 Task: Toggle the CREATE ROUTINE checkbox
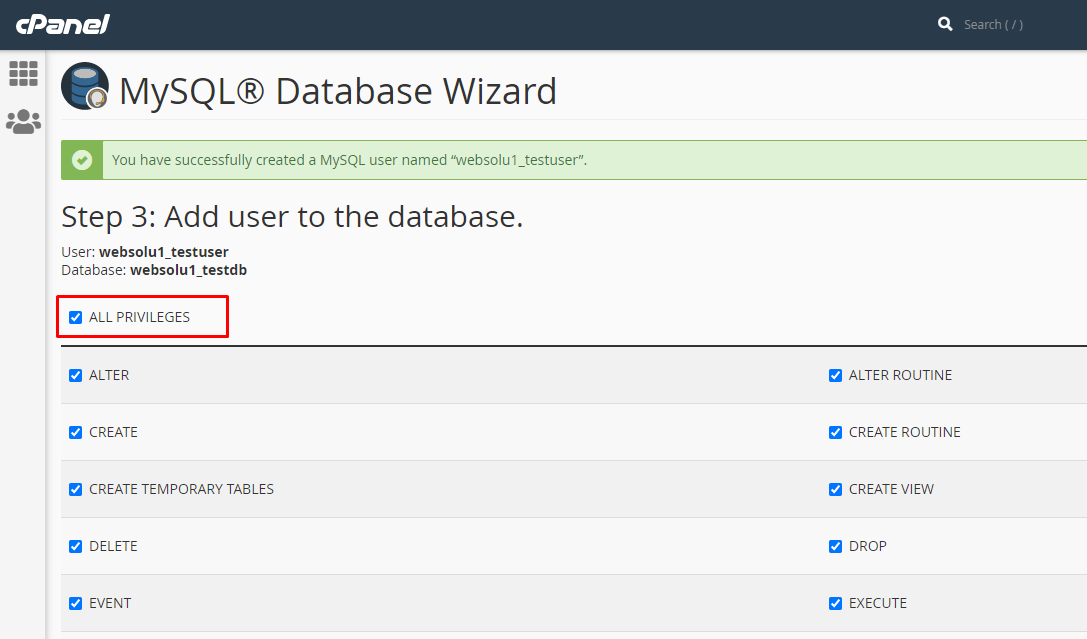pyautogui.click(x=835, y=432)
